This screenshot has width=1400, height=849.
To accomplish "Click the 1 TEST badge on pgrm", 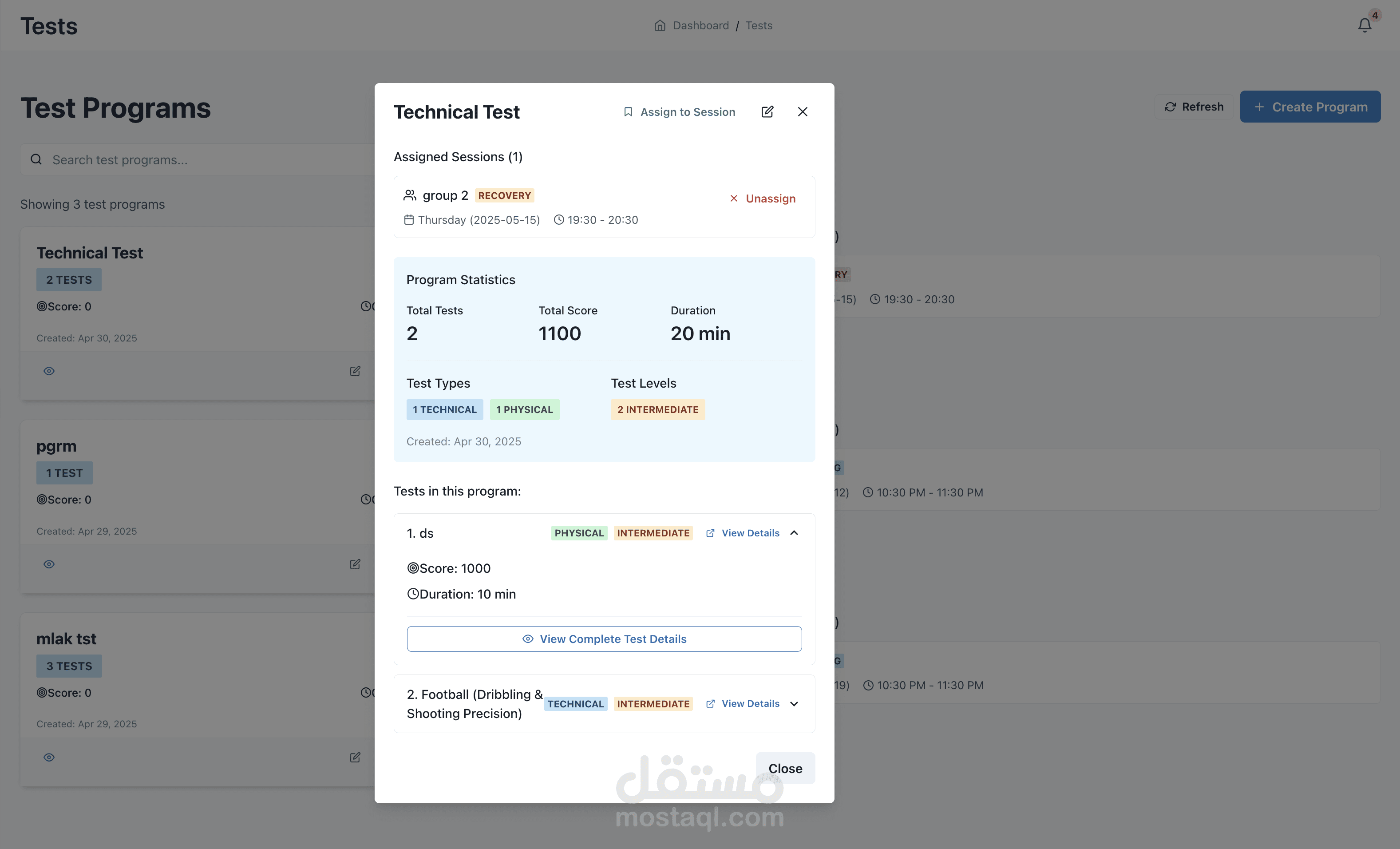I will click(64, 473).
